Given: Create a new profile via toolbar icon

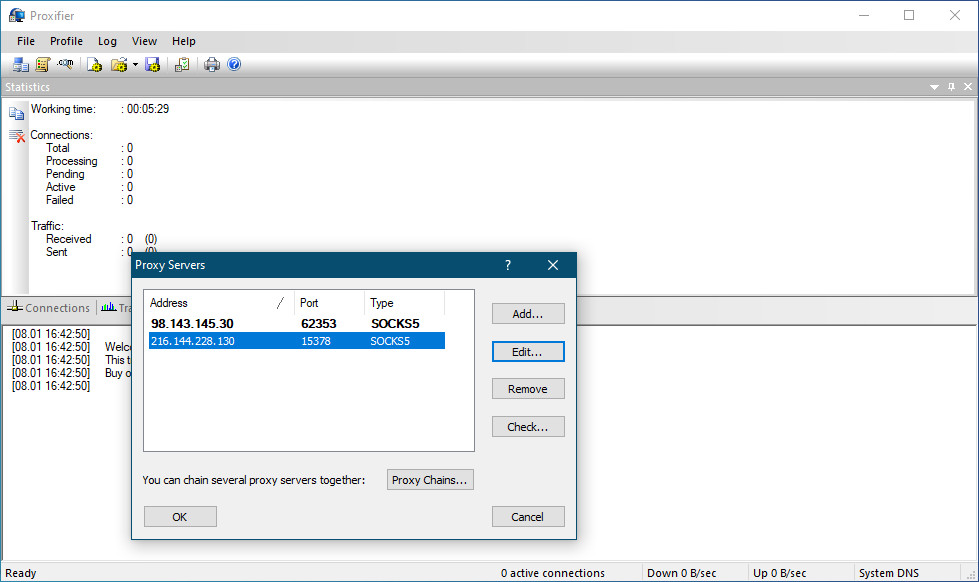Looking at the screenshot, I should coord(94,64).
